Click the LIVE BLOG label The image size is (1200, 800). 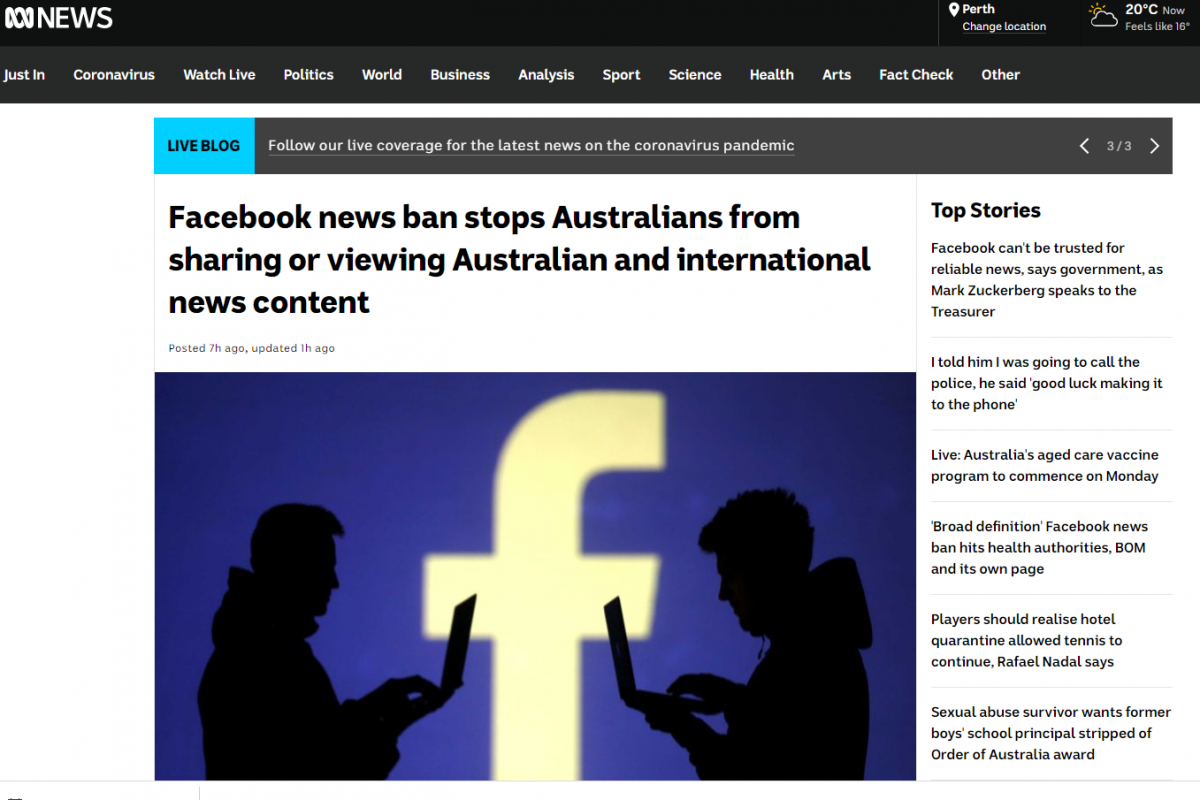(204, 146)
